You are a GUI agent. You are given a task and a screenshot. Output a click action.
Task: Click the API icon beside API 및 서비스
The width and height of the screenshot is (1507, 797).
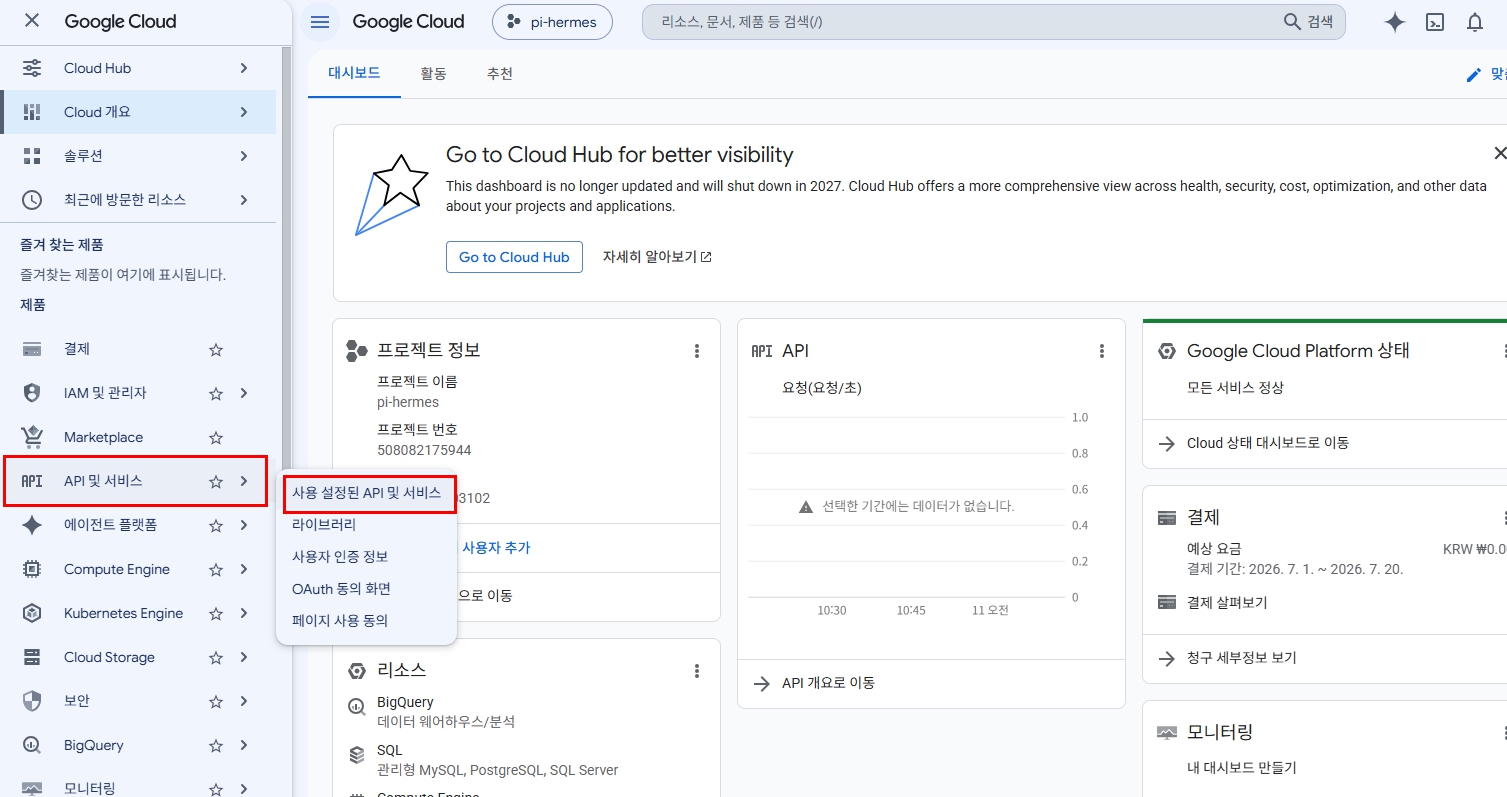[x=32, y=481]
